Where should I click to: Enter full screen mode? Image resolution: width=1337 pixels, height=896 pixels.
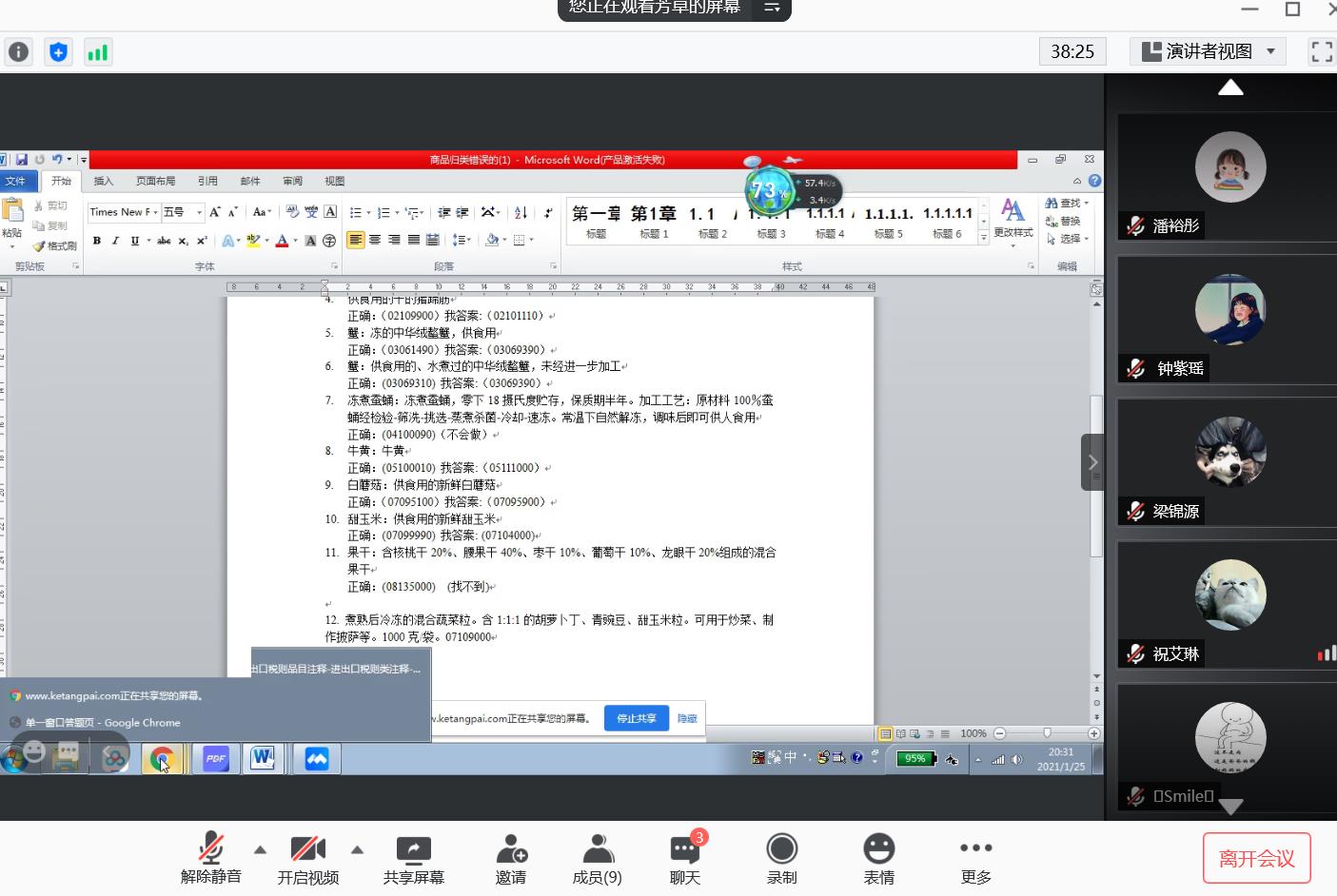pyautogui.click(x=1322, y=51)
